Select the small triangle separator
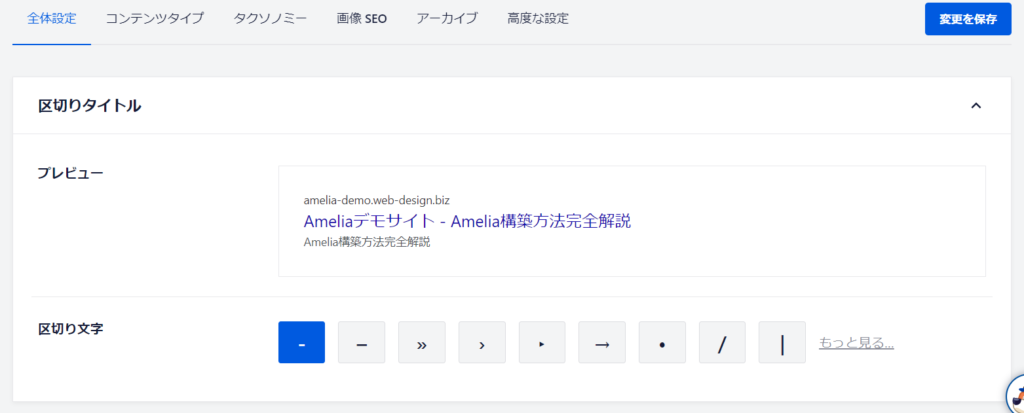Viewport: 1024px width, 413px height. [541, 342]
